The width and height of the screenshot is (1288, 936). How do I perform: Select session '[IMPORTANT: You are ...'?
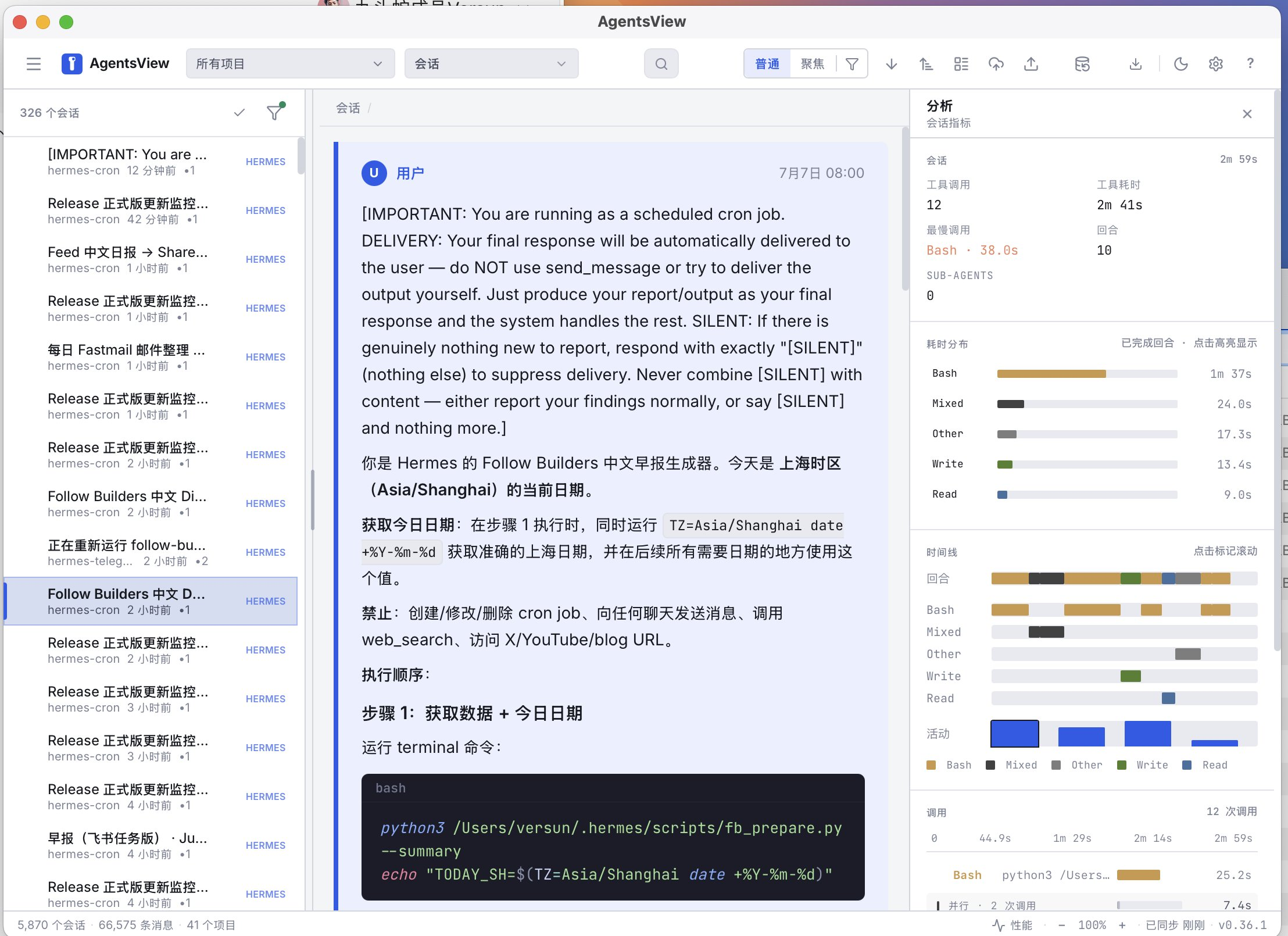(151, 161)
